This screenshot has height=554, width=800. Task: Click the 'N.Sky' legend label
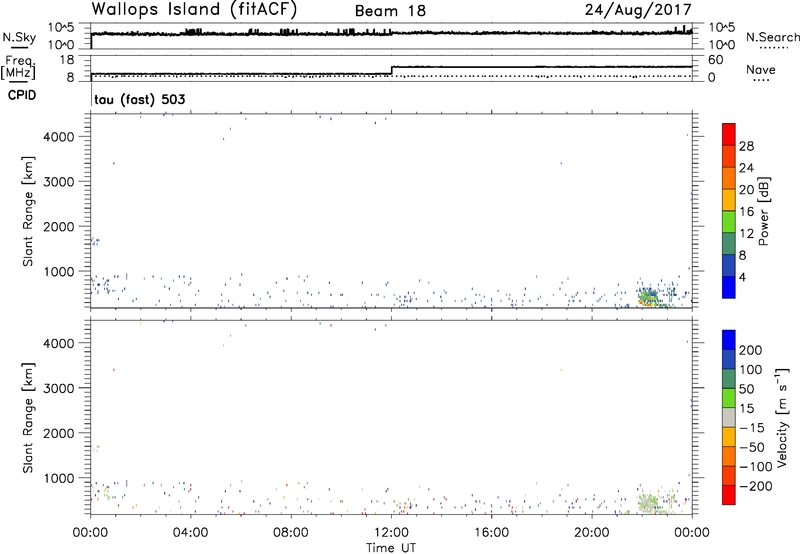coord(19,37)
